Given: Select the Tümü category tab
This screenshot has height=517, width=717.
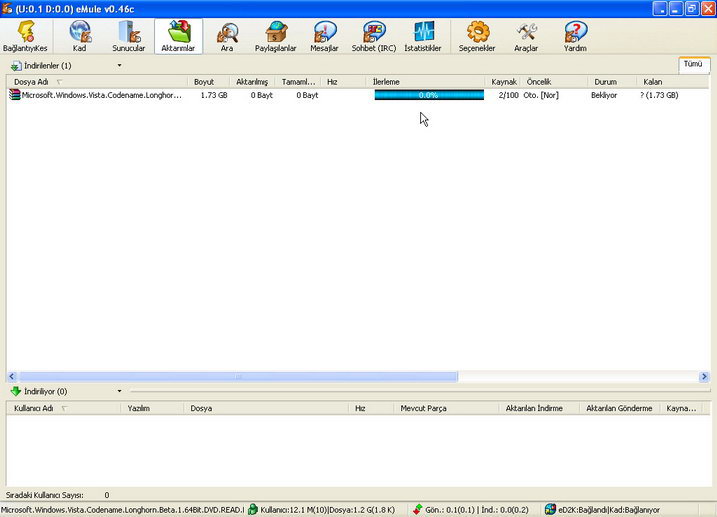Looking at the screenshot, I should coord(694,64).
